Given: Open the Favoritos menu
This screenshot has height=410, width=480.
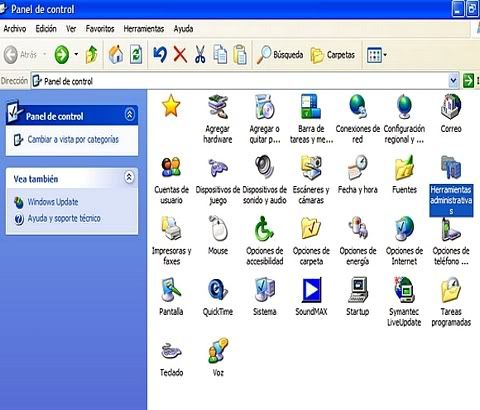Looking at the screenshot, I should 100,29.
